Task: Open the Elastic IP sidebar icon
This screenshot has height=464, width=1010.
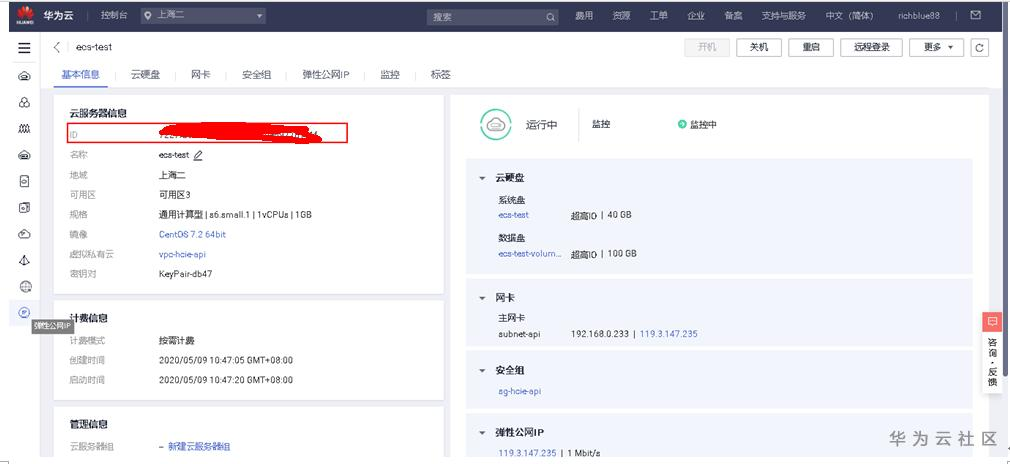Action: coord(24,313)
